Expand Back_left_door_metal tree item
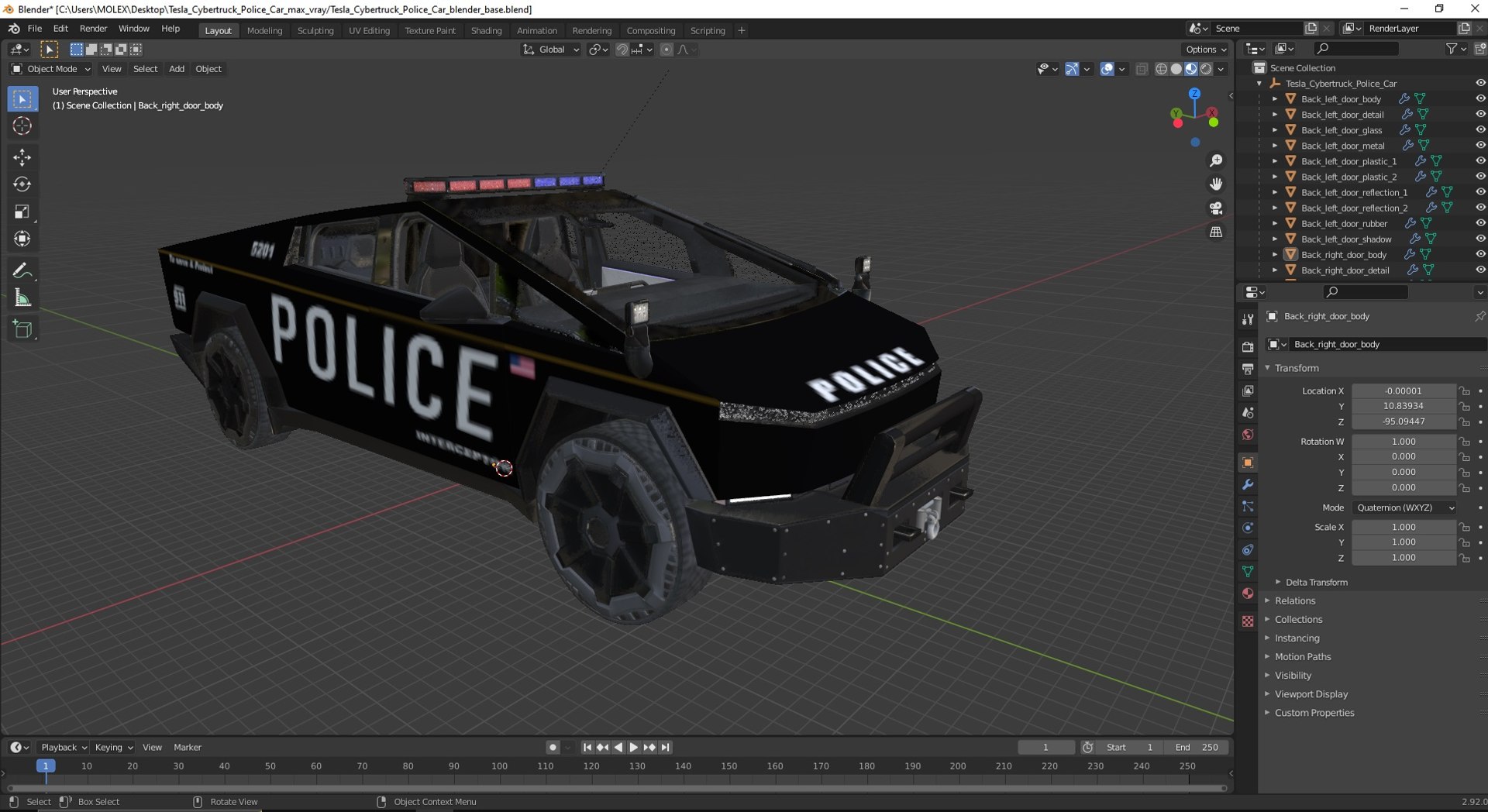This screenshot has height=812, width=1488. pos(1275,146)
